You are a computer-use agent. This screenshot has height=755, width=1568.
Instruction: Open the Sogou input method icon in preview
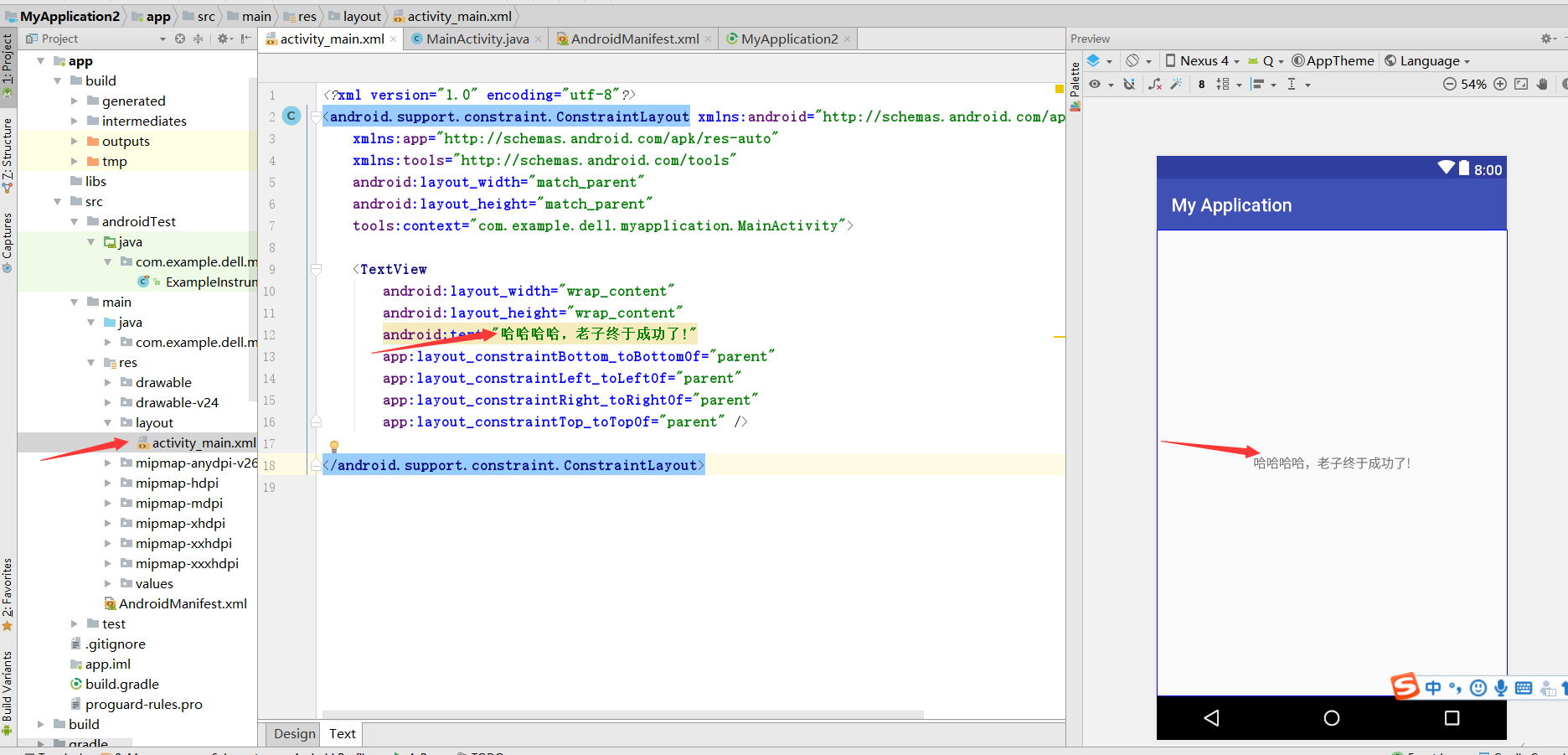tap(1406, 687)
